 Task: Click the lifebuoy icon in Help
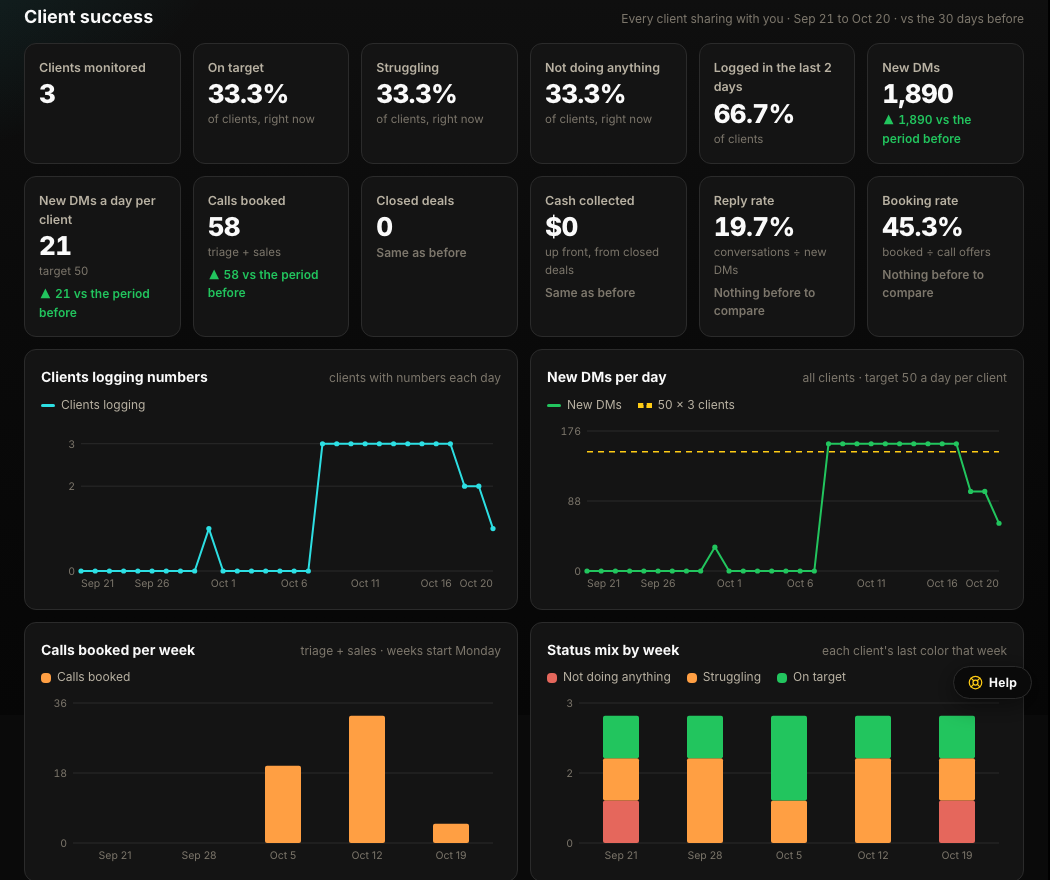[975, 682]
